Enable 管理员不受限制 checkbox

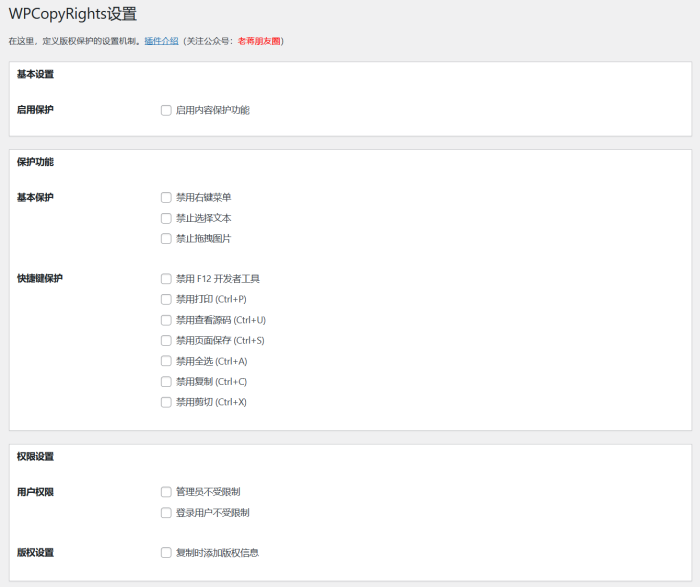coord(166,492)
